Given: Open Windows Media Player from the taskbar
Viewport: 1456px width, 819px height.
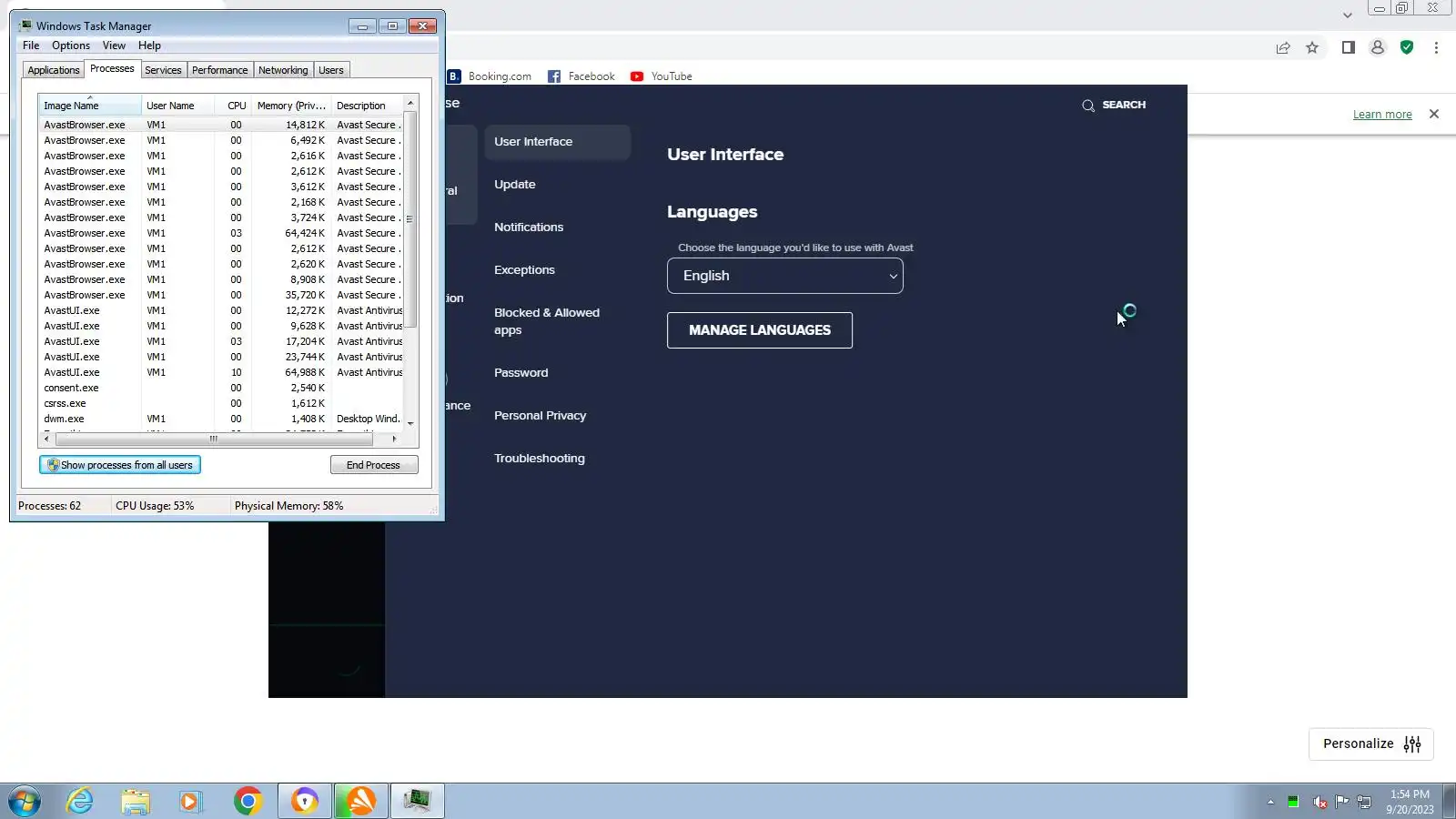Looking at the screenshot, I should 191,801.
